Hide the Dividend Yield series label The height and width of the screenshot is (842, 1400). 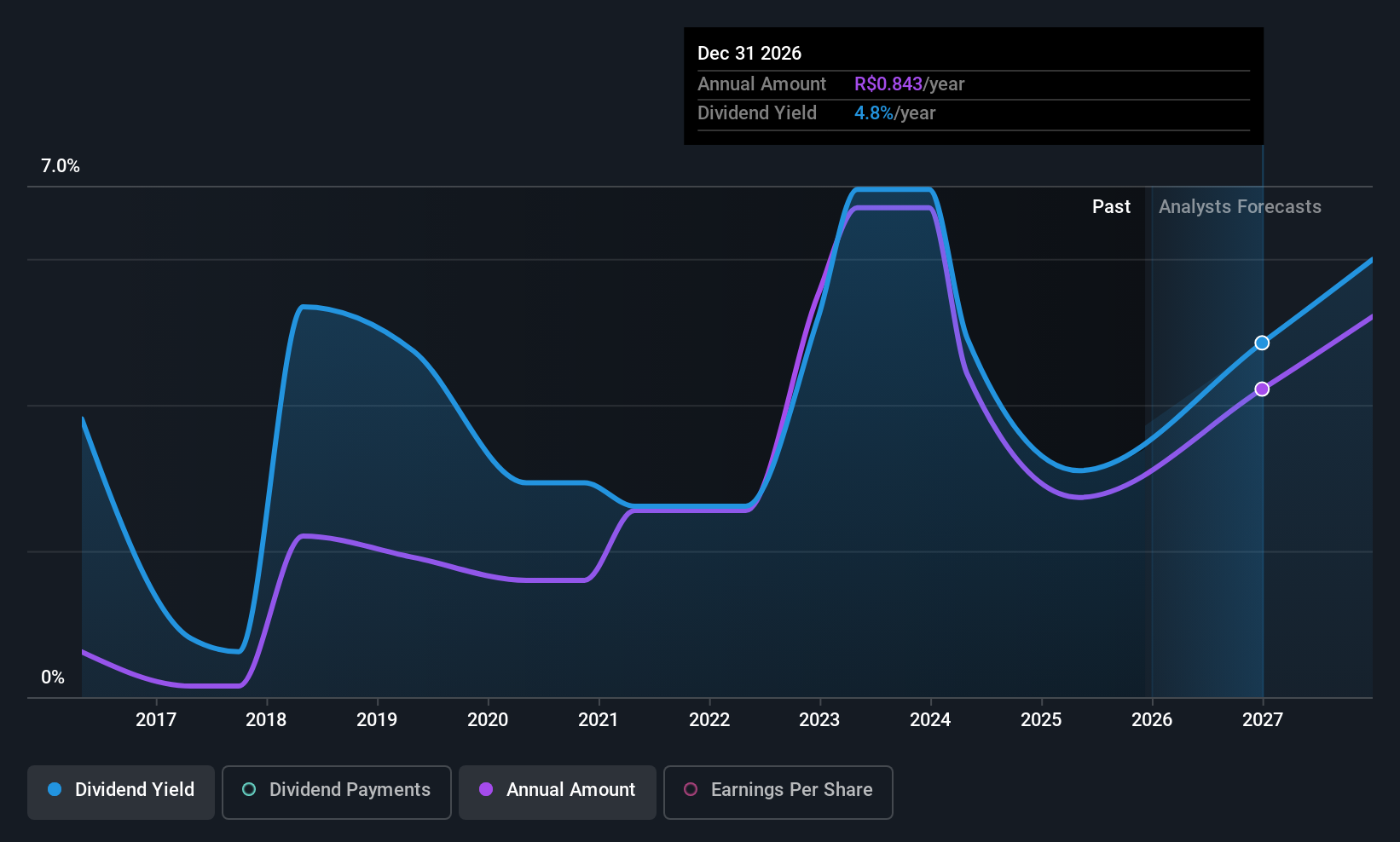tap(135, 790)
